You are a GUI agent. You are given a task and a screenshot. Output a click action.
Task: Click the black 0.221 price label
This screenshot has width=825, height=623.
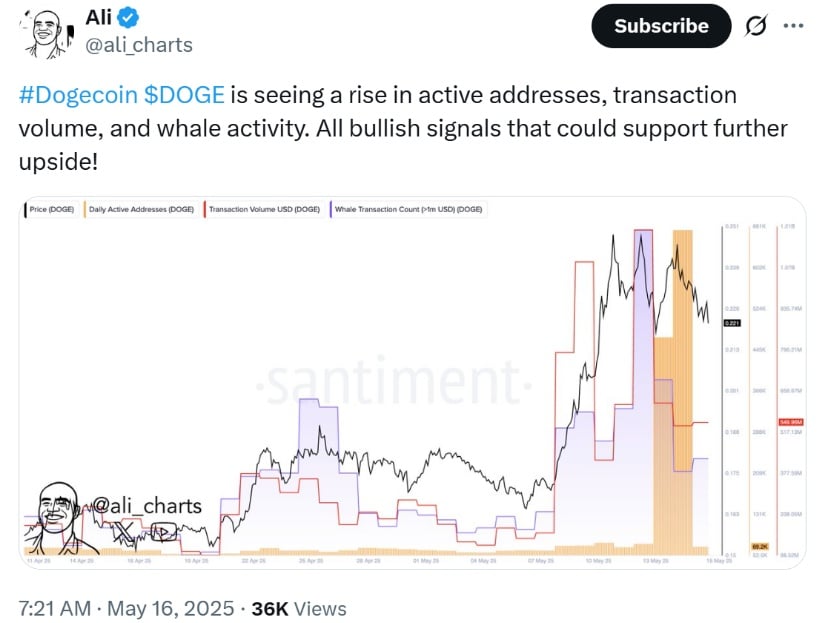[x=734, y=323]
